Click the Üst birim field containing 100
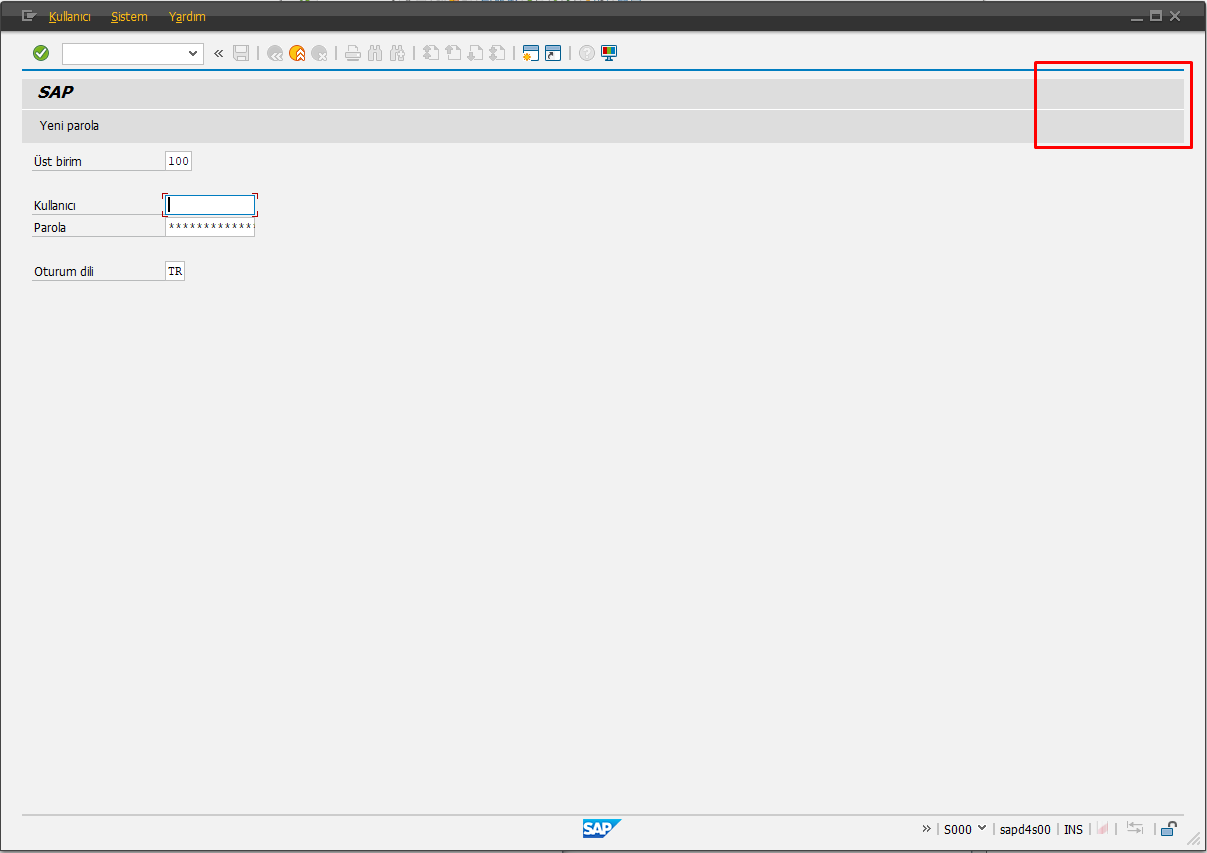1207x853 pixels. [178, 161]
